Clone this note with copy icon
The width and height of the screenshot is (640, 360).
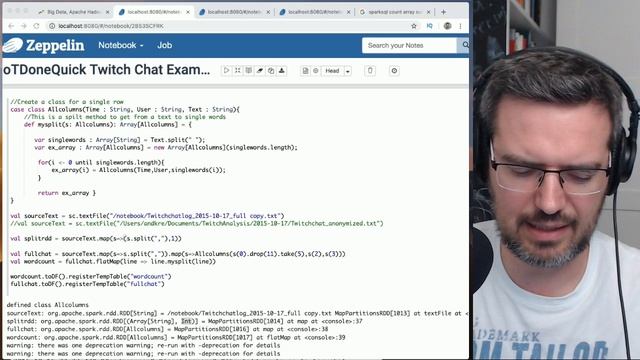271,71
